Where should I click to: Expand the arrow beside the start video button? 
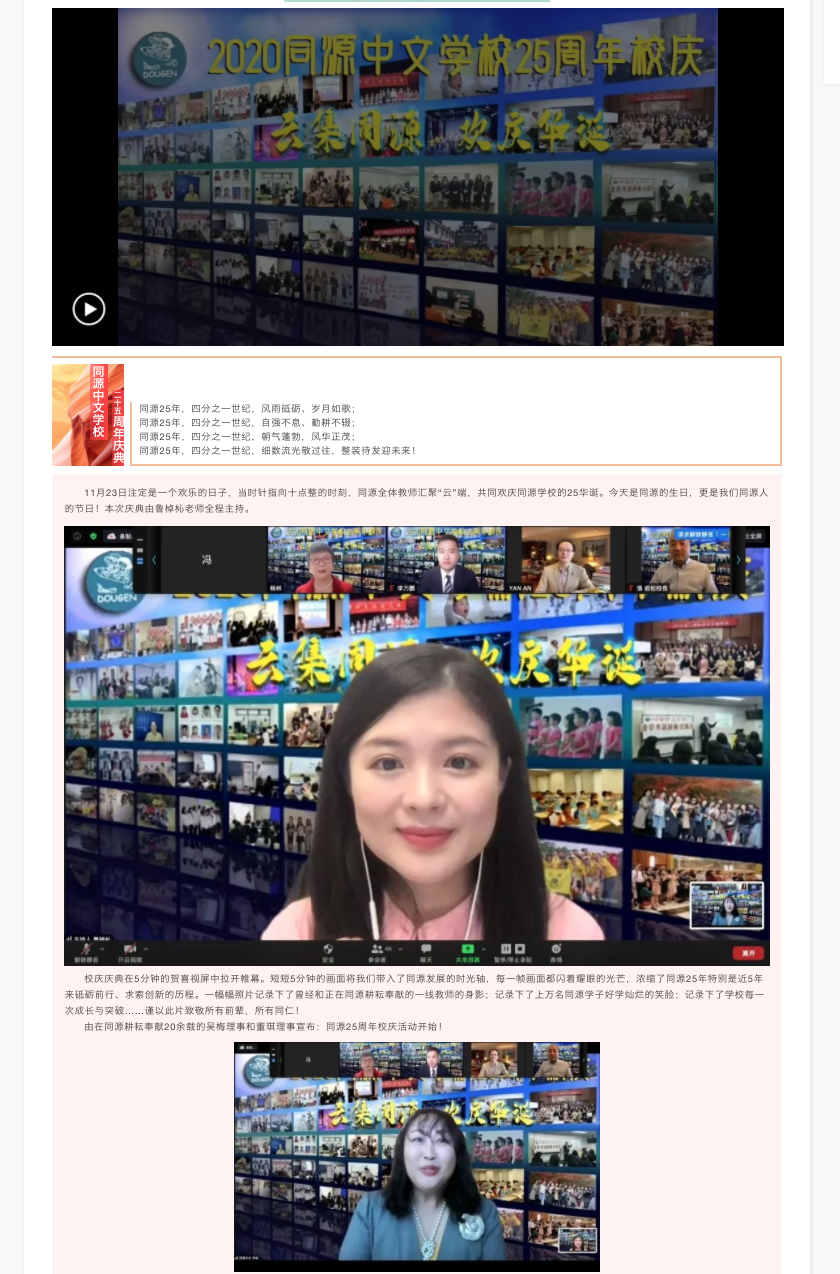click(146, 948)
